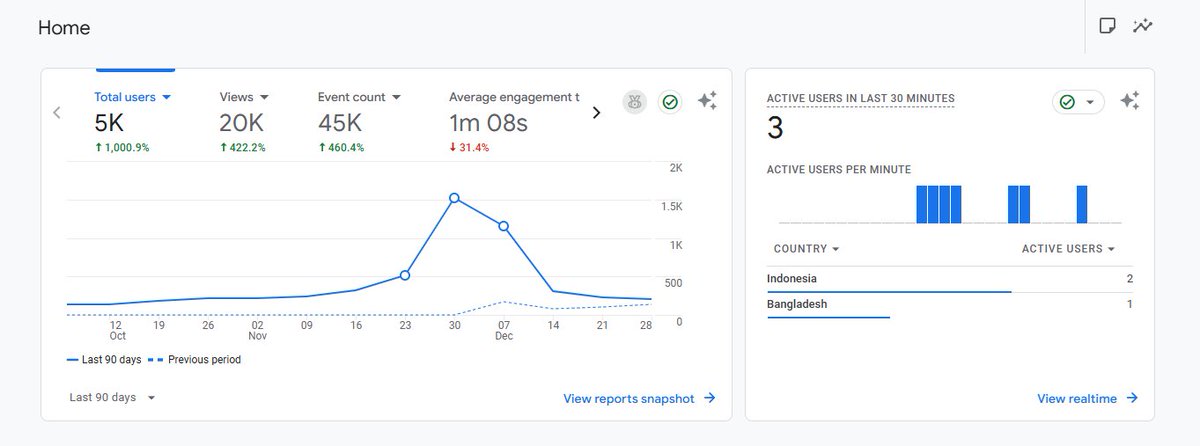Click the 1,000.9% increase indicator
Image resolution: width=1200 pixels, height=446 pixels.
coord(121,148)
